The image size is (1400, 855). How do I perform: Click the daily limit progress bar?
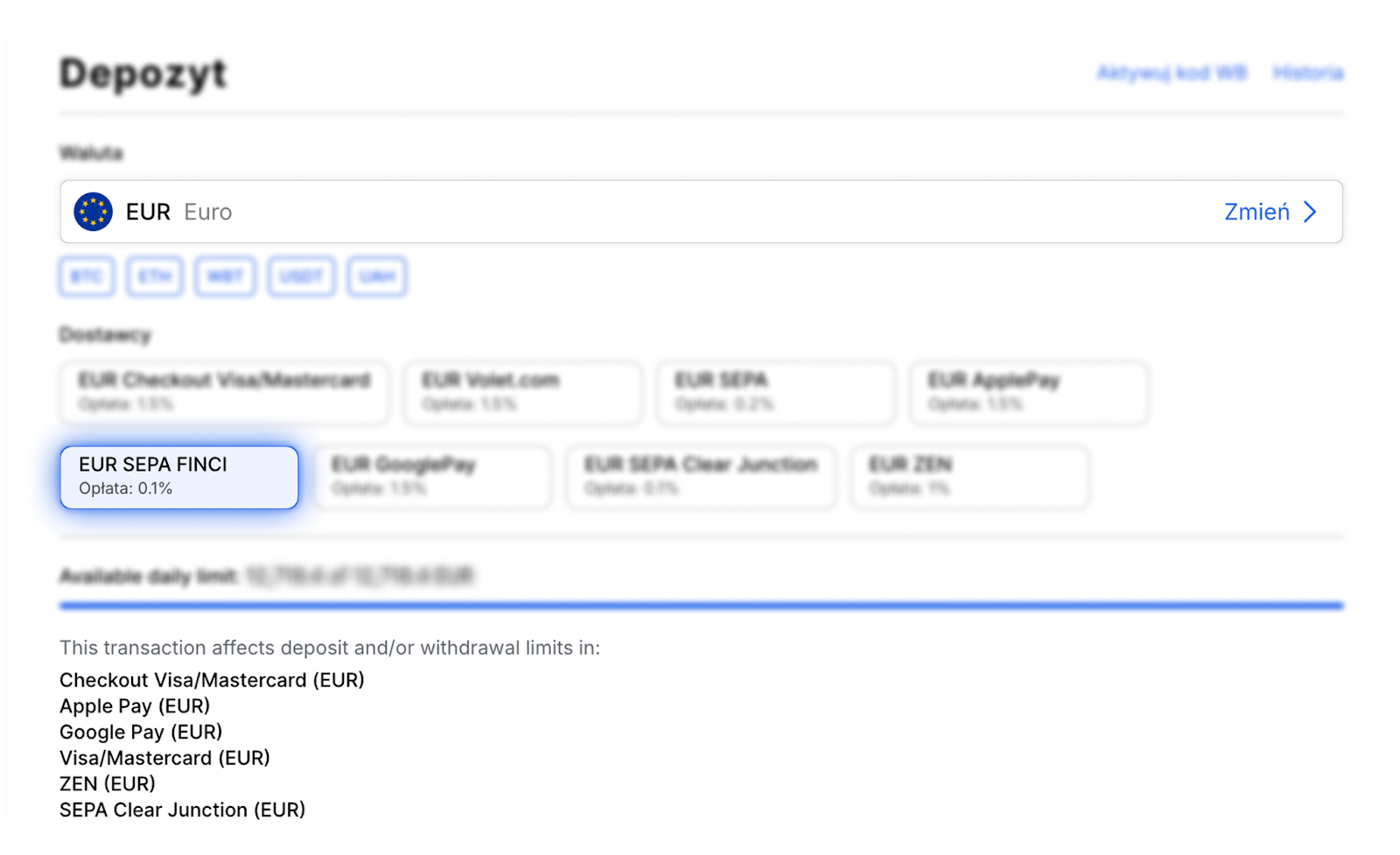click(701, 605)
